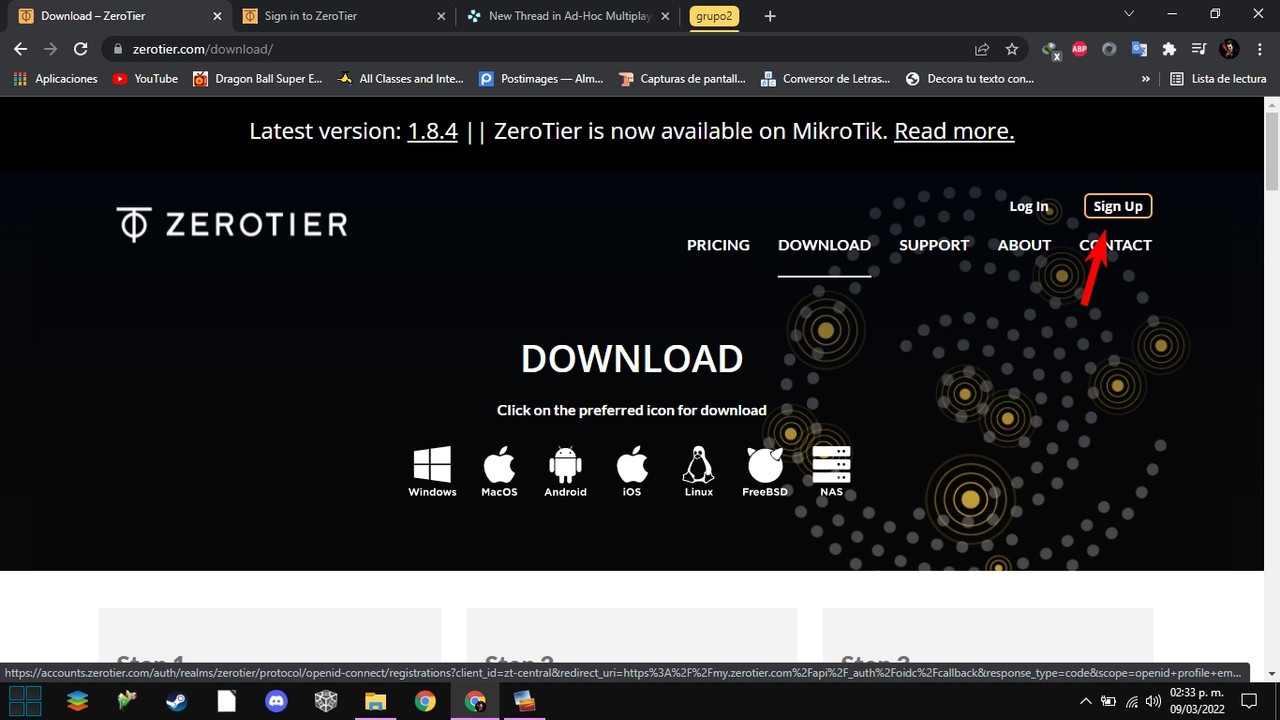Open a new browser tab

[769, 16]
